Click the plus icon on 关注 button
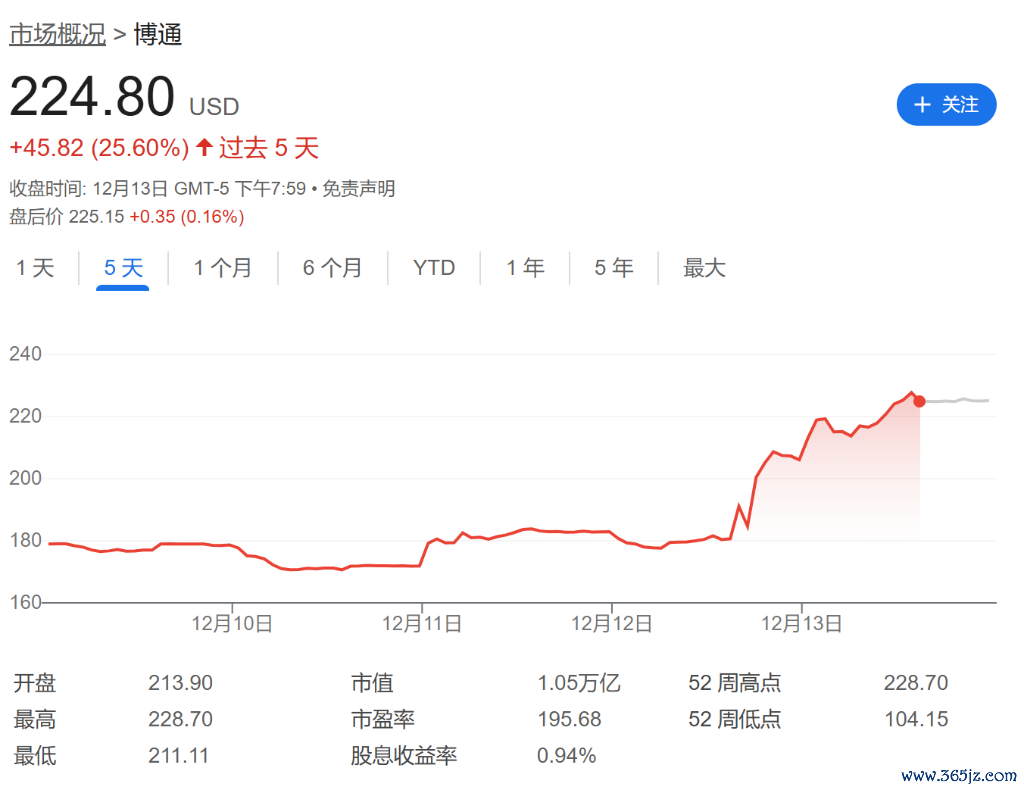Viewport: 1024px width, 791px height. 921,105
